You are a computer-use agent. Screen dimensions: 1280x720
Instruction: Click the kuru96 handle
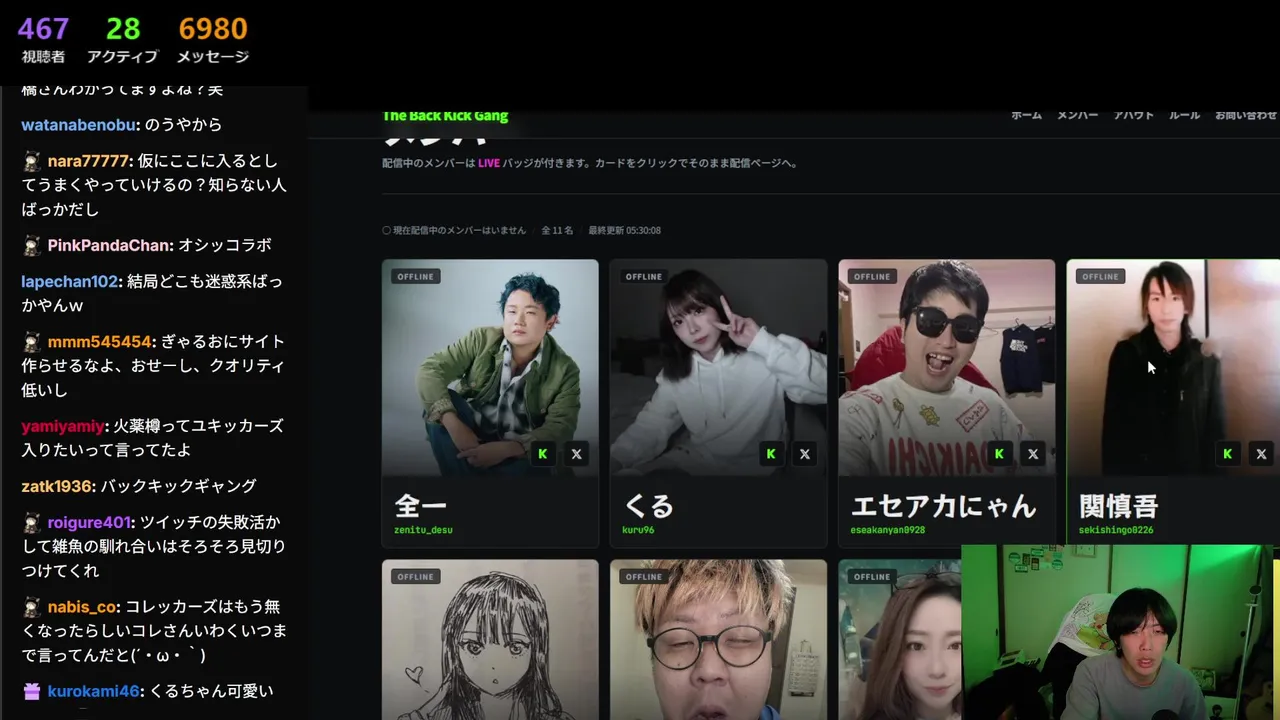[638, 530]
